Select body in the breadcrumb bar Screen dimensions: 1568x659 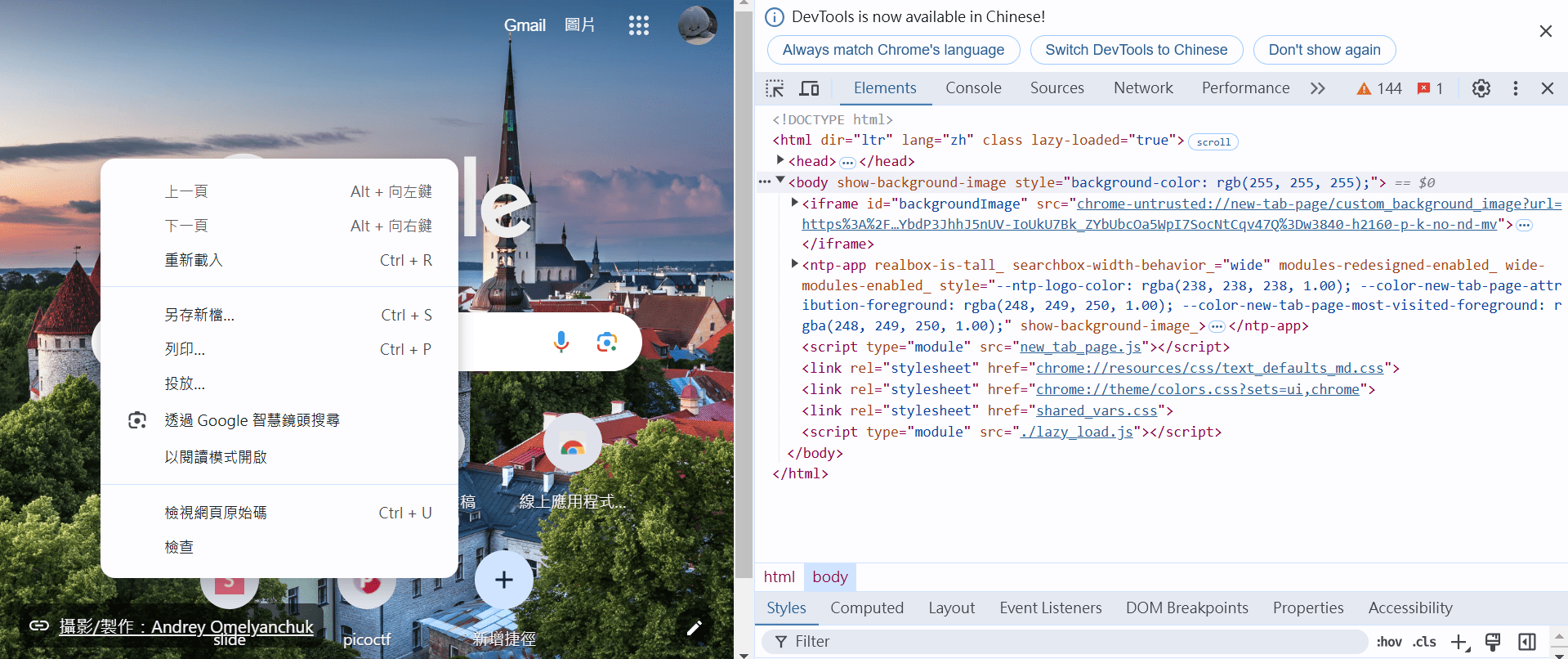pos(829,577)
